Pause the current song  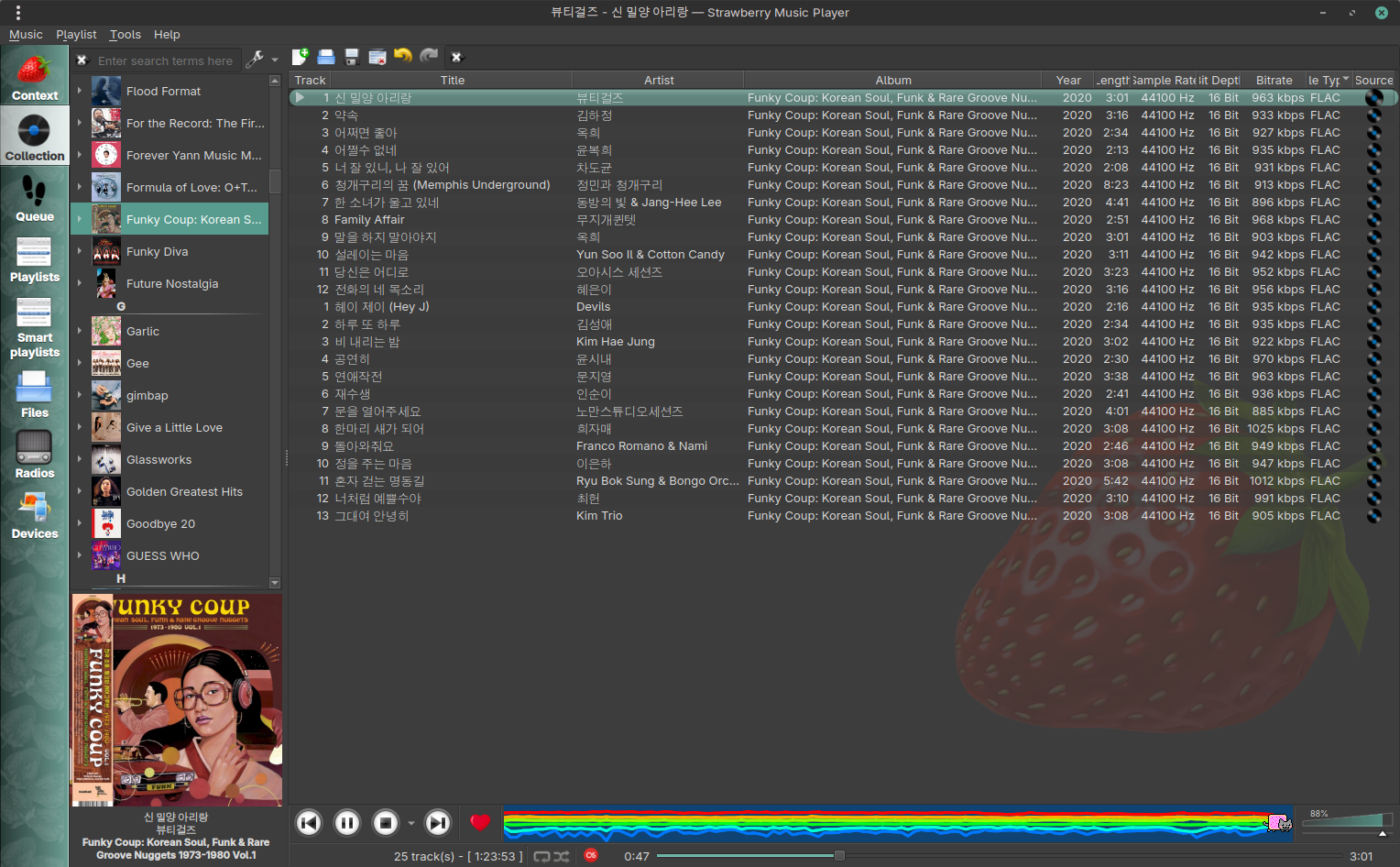point(347,823)
